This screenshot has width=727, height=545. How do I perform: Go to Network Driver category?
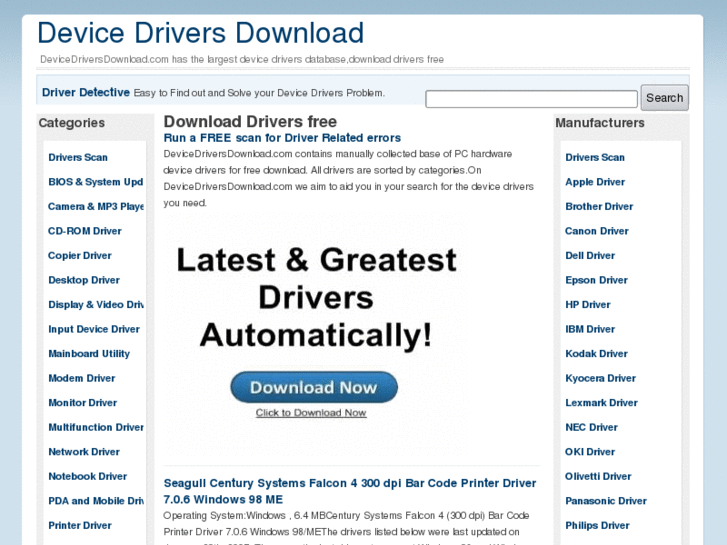click(x=84, y=452)
